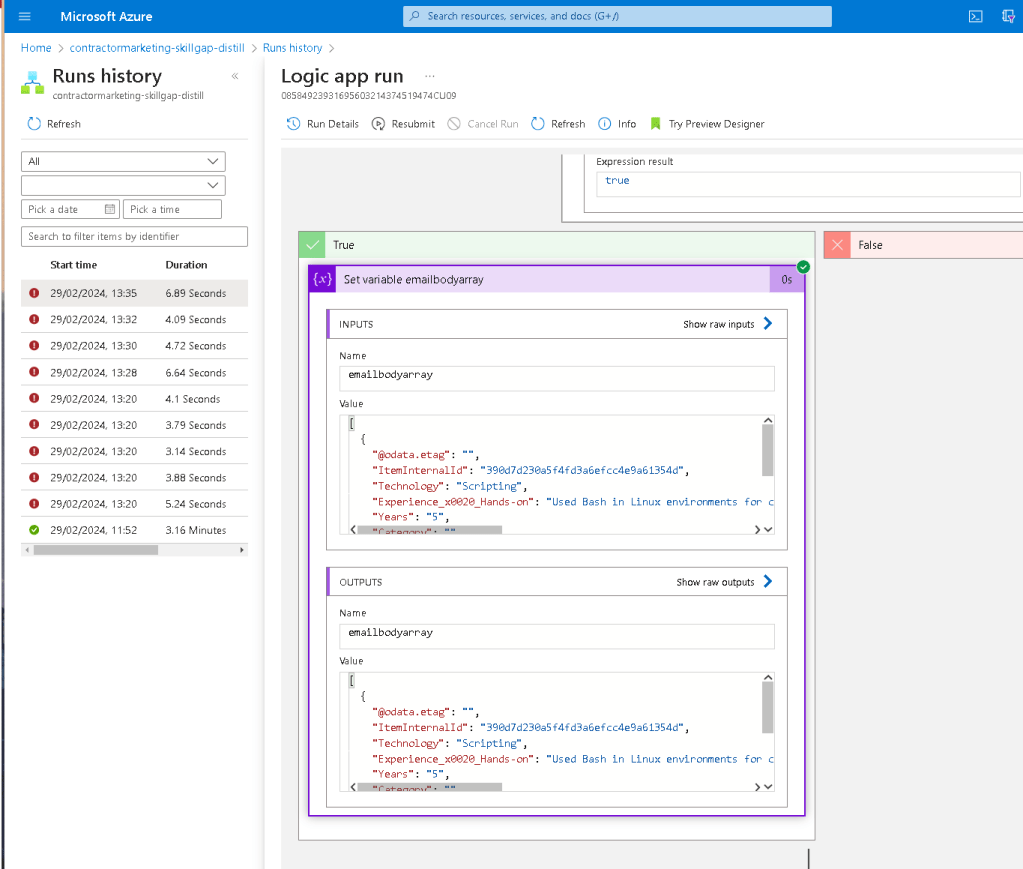Select the run started 29/02/2024, 13:30
1023x869 pixels.
(x=134, y=346)
